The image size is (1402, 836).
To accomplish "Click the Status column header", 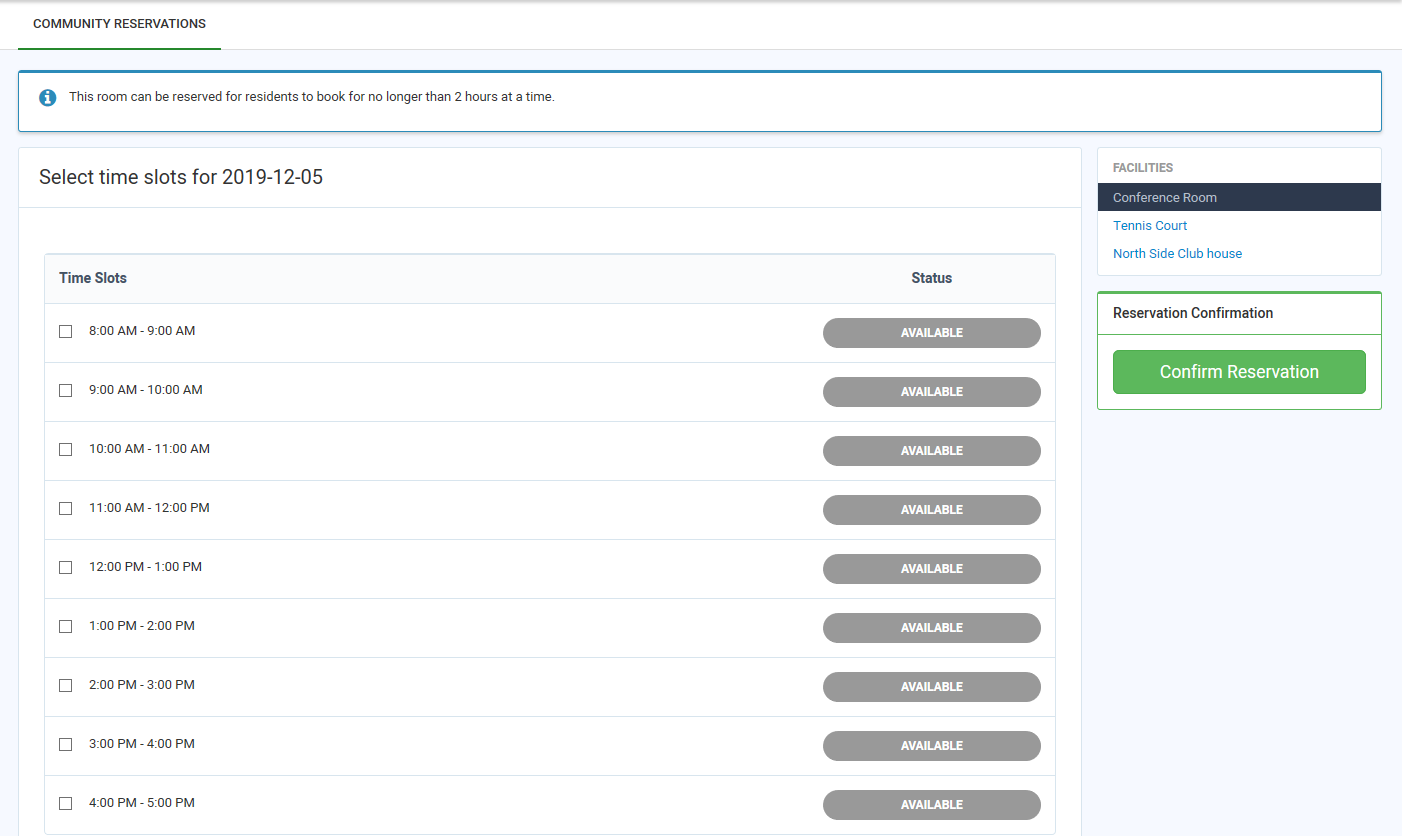I will click(x=931, y=278).
